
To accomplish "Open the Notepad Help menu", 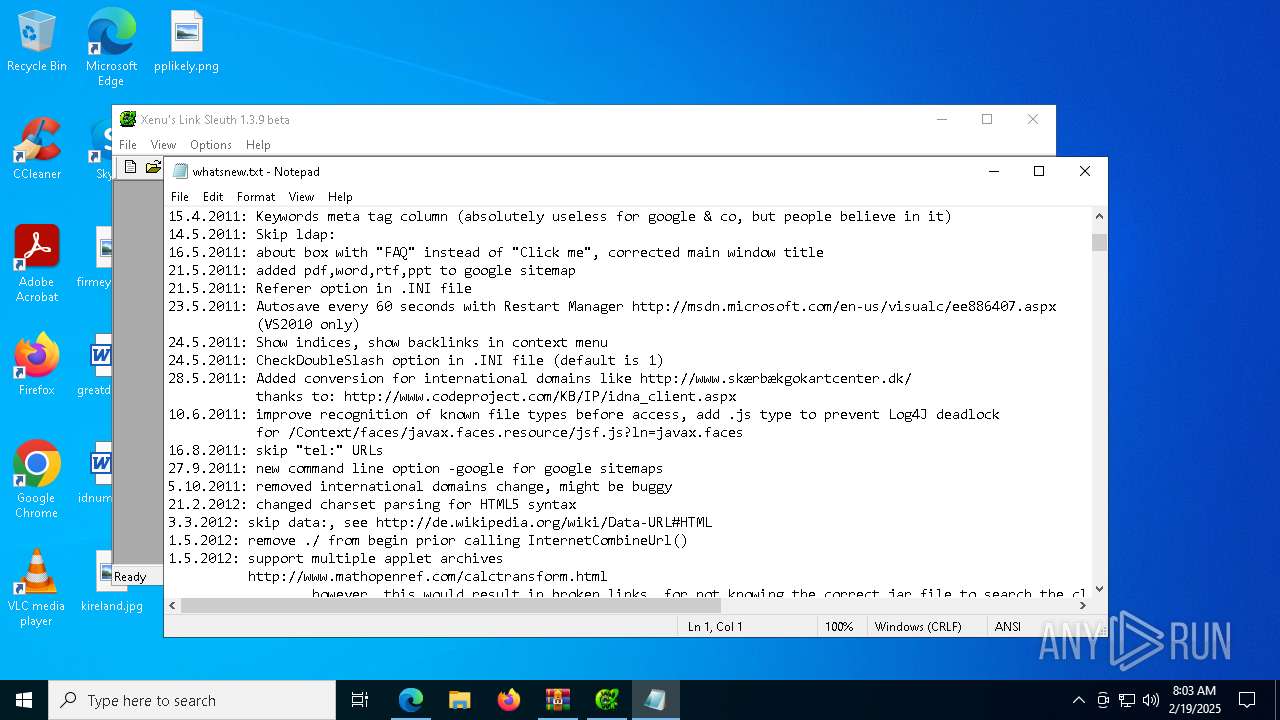I will click(x=340, y=197).
